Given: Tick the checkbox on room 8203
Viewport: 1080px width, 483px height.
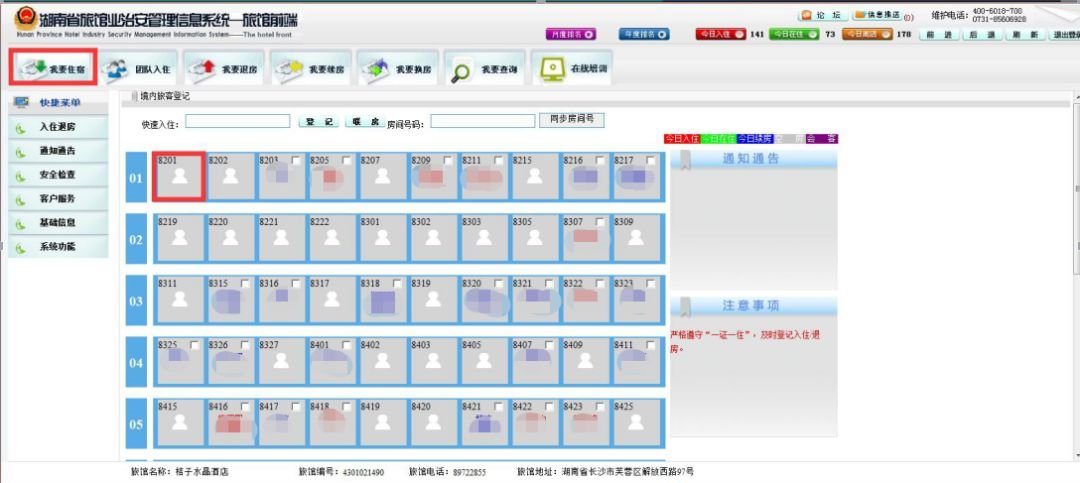Looking at the screenshot, I should 296,161.
